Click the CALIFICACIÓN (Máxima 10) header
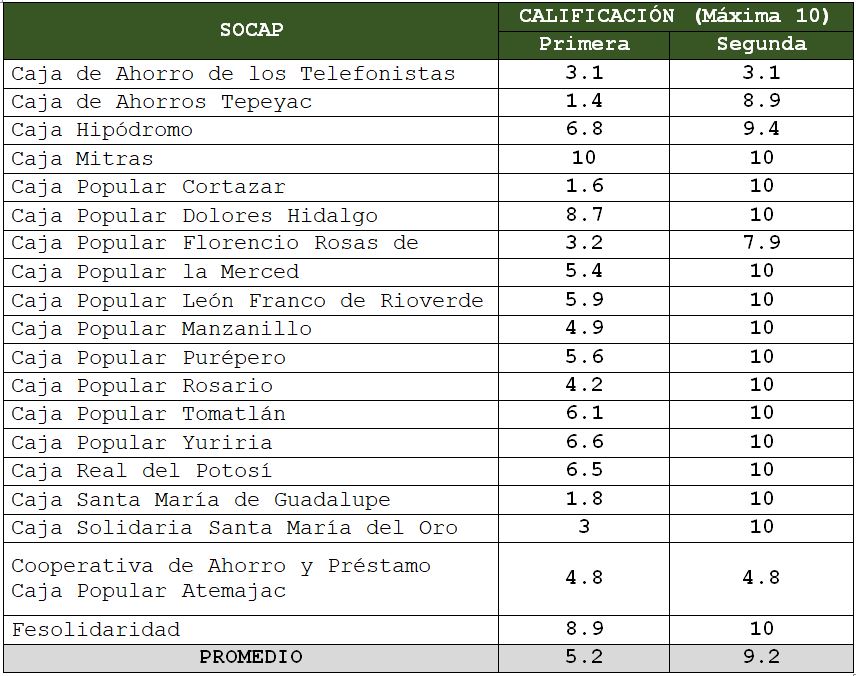Image resolution: width=856 pixels, height=676 pixels. pos(674,16)
